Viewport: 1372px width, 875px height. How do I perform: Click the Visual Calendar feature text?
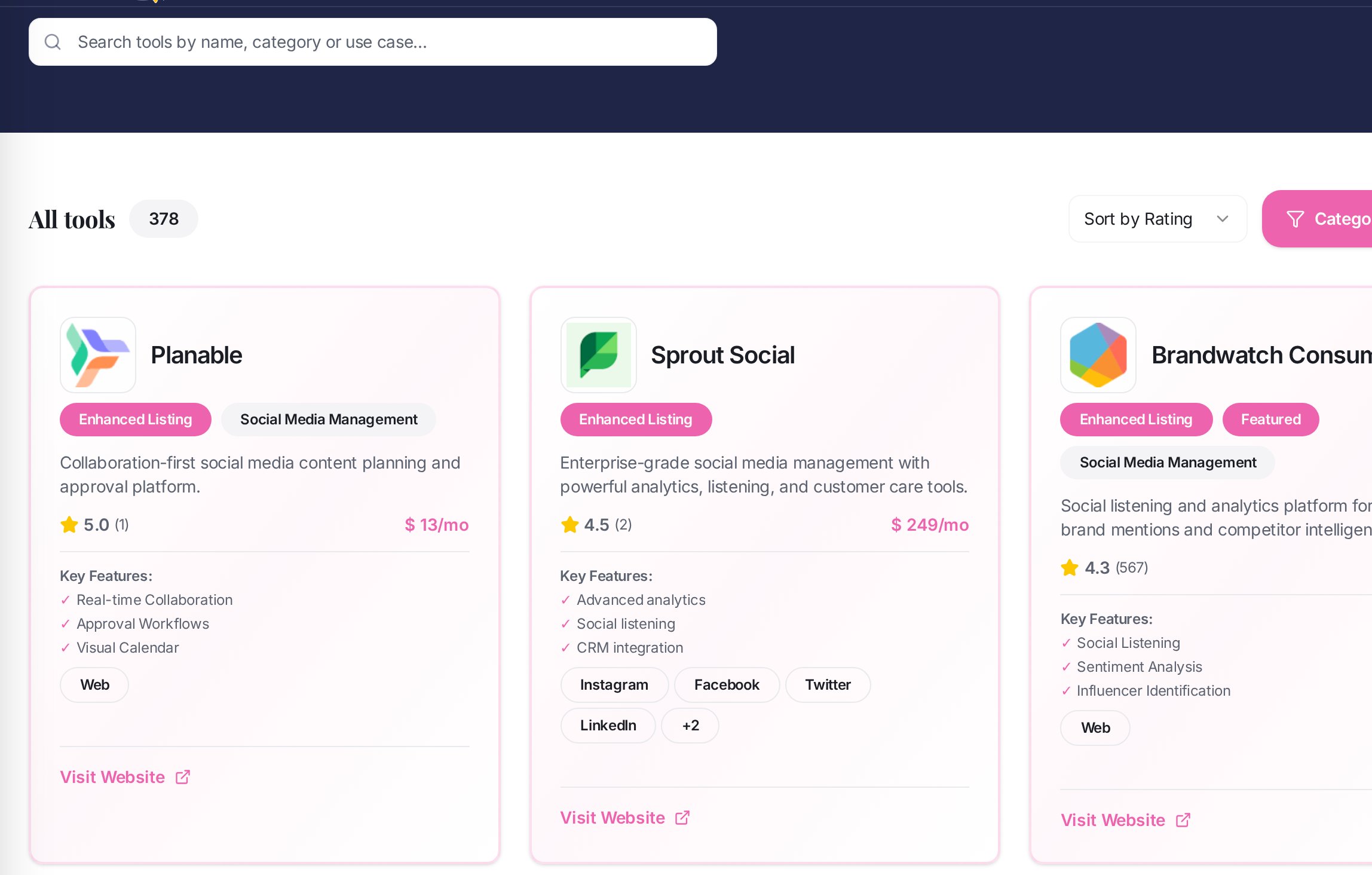[x=128, y=648]
